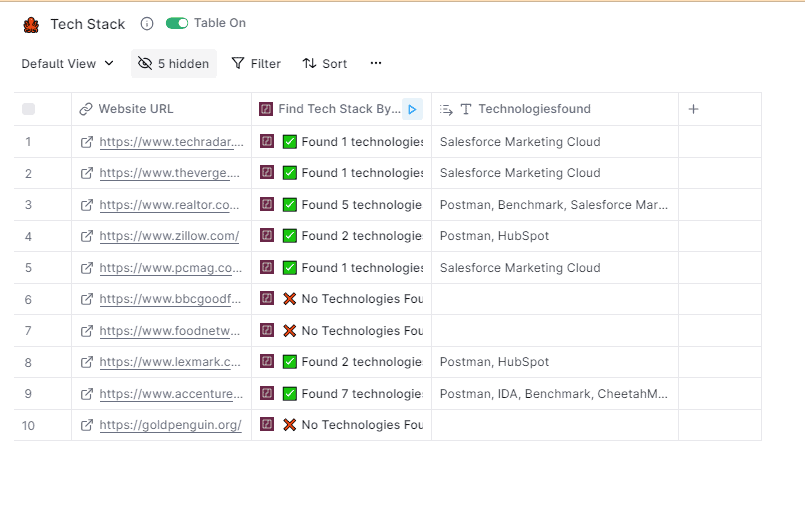Select Salesforce Marketing Cloud in pcmag row
The width and height of the screenshot is (805, 525).
[555, 268]
